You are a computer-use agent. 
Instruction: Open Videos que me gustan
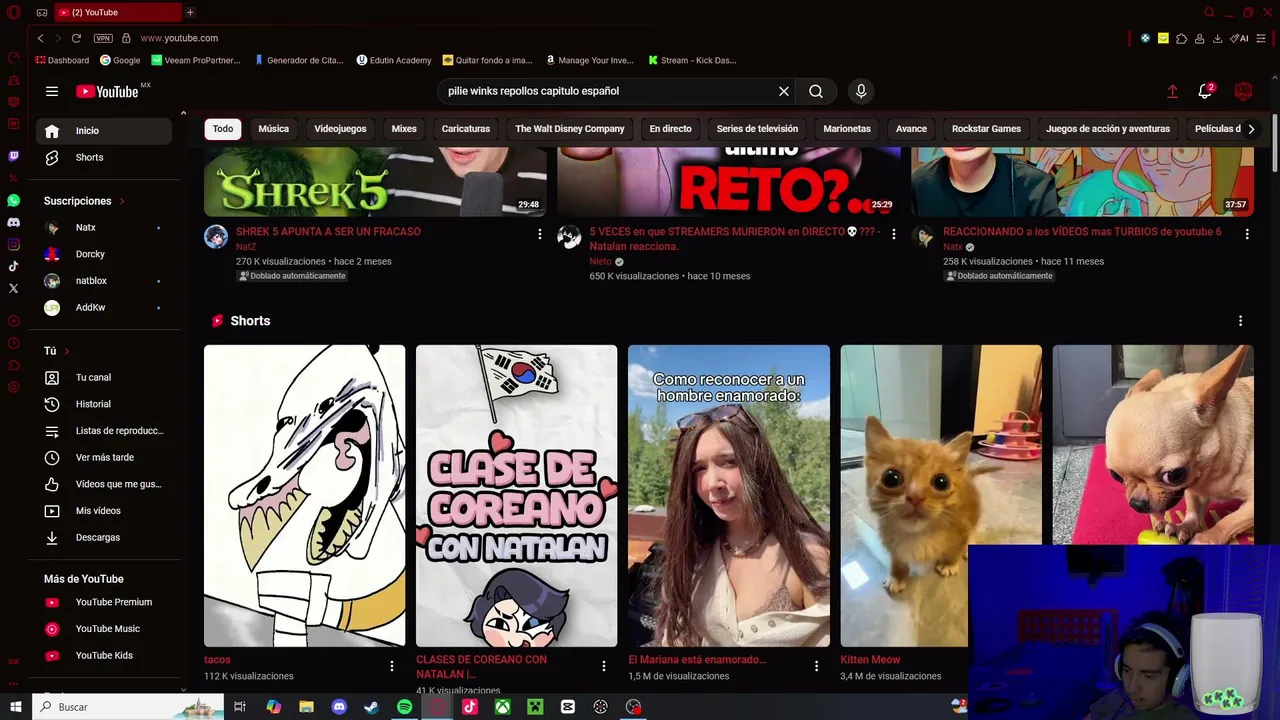coord(104,484)
